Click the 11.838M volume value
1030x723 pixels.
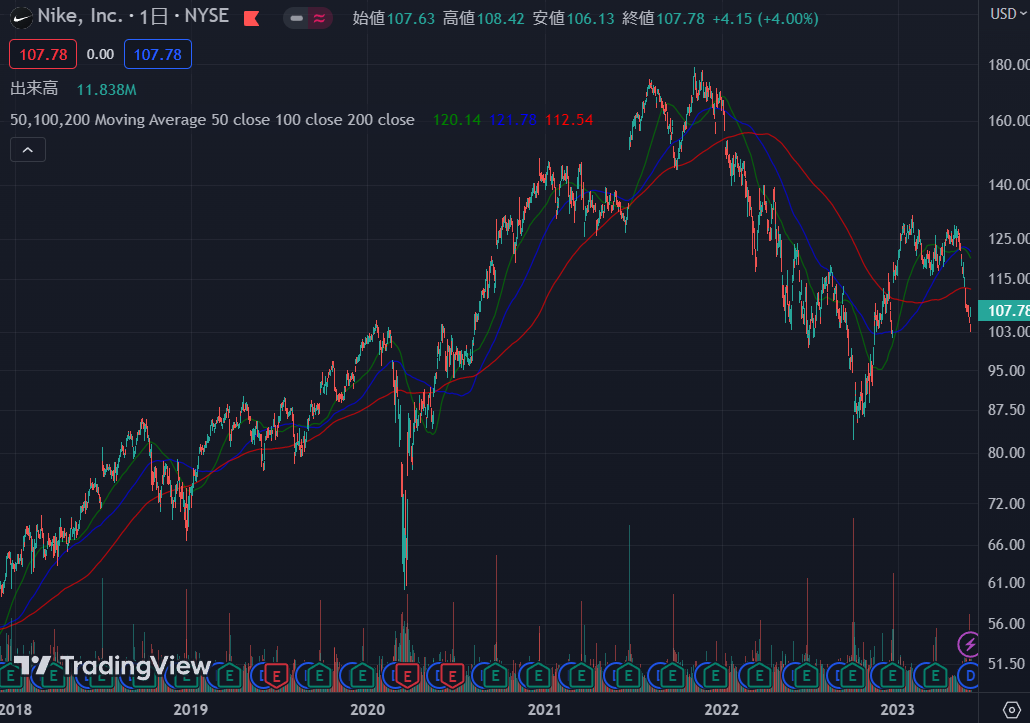[x=106, y=89]
